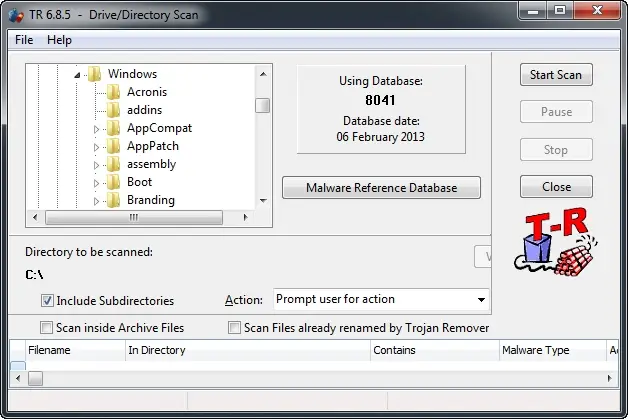Click the AppCompat folder icon
This screenshot has width=628, height=419.
(114, 128)
